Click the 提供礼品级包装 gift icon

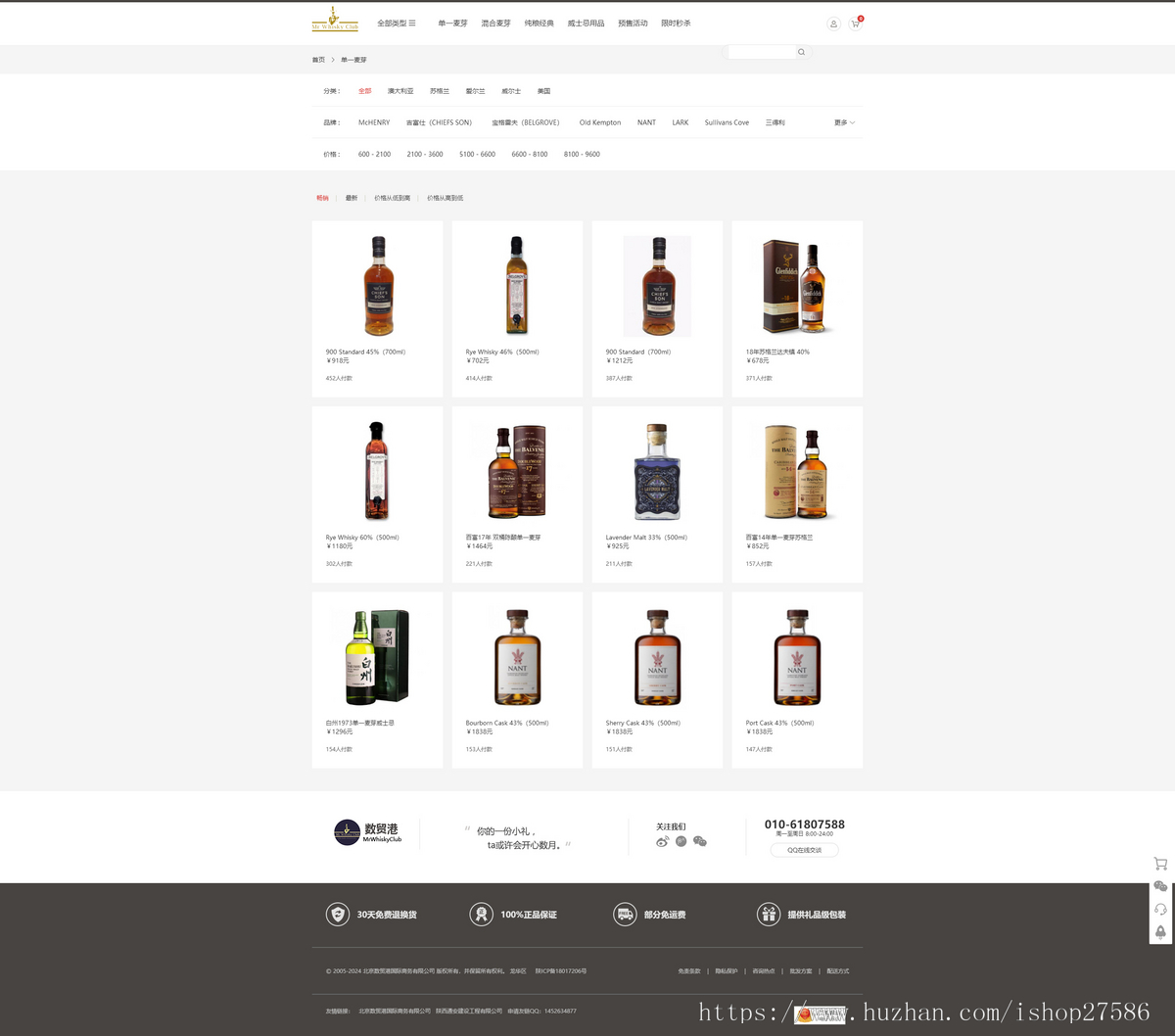[x=768, y=915]
